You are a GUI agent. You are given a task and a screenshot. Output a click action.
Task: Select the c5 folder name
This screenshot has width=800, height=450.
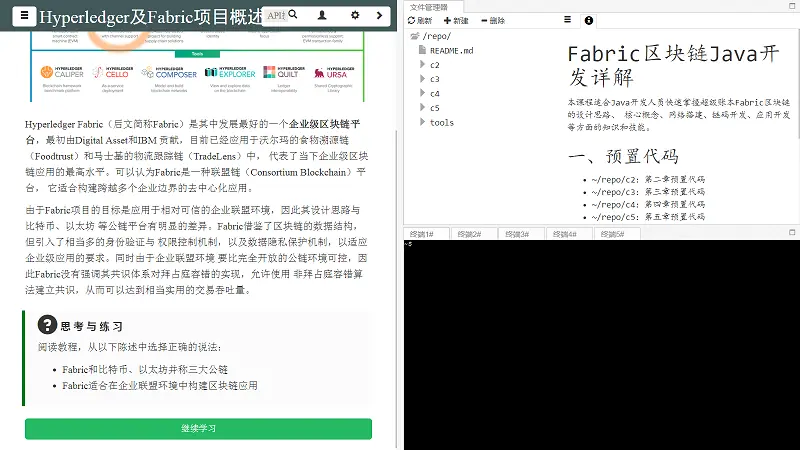coord(435,108)
